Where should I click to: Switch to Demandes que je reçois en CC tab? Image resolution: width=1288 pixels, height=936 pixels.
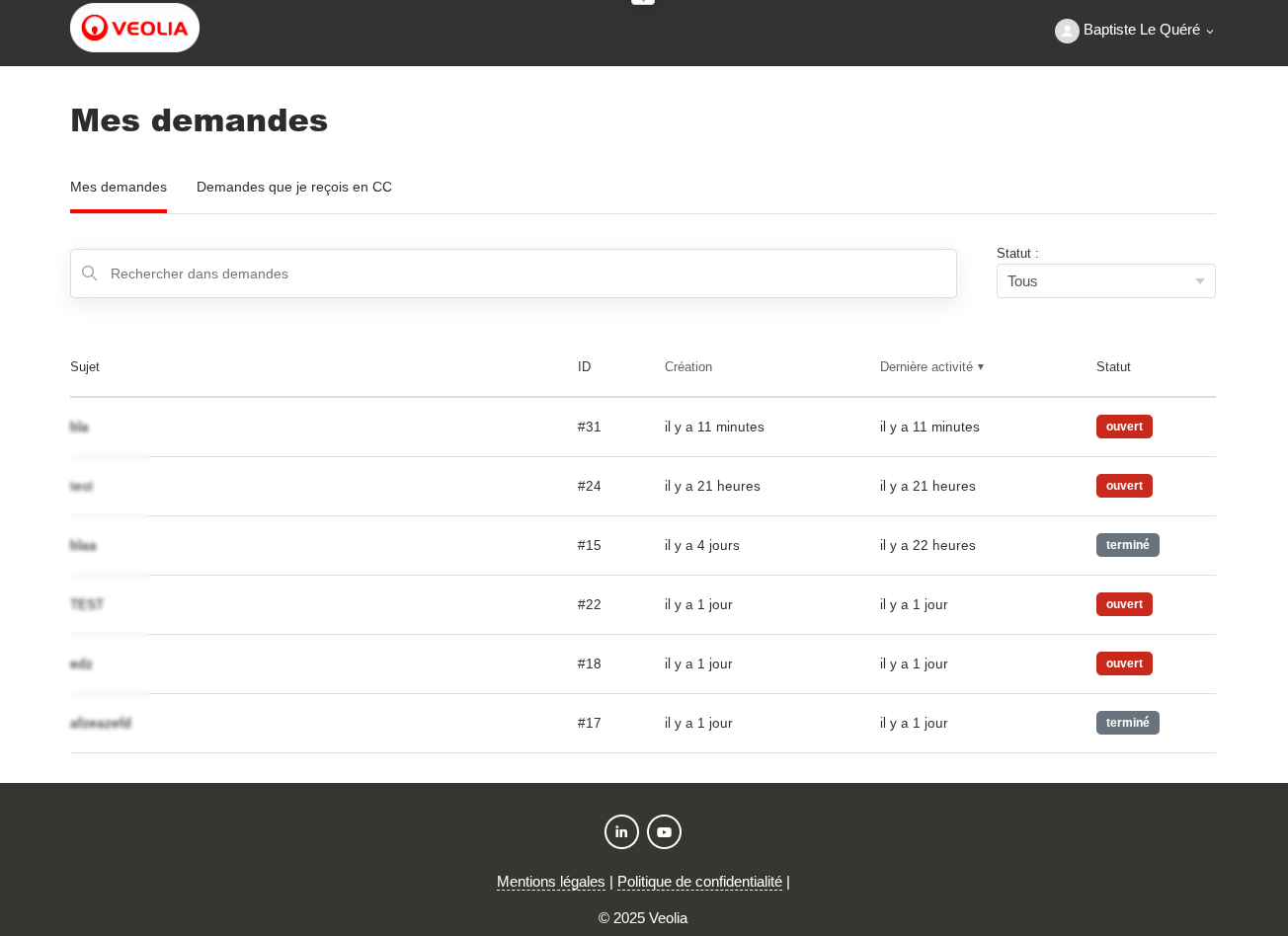pos(294,188)
